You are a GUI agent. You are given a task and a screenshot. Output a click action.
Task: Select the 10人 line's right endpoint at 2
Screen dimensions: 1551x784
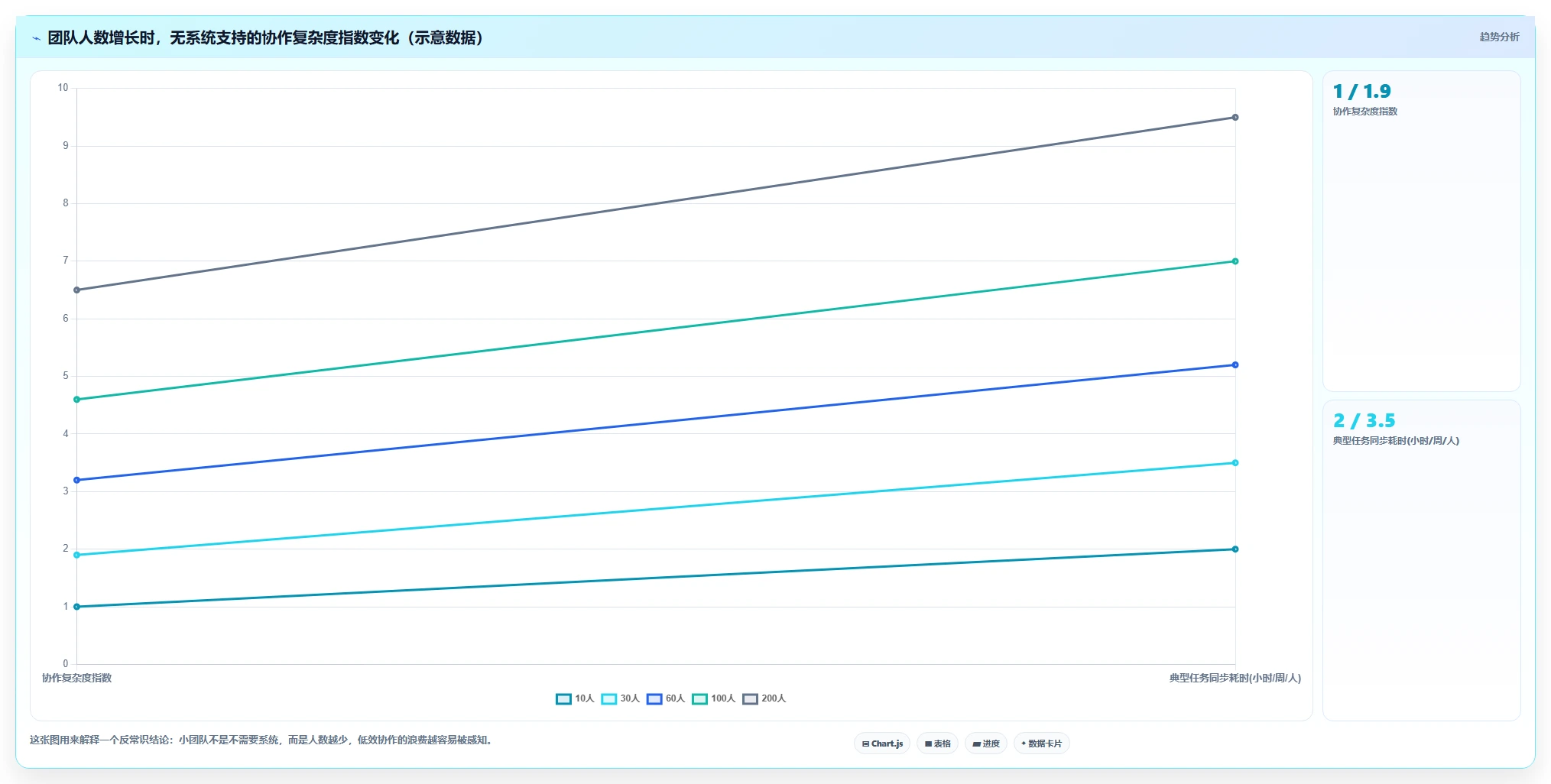[1235, 549]
